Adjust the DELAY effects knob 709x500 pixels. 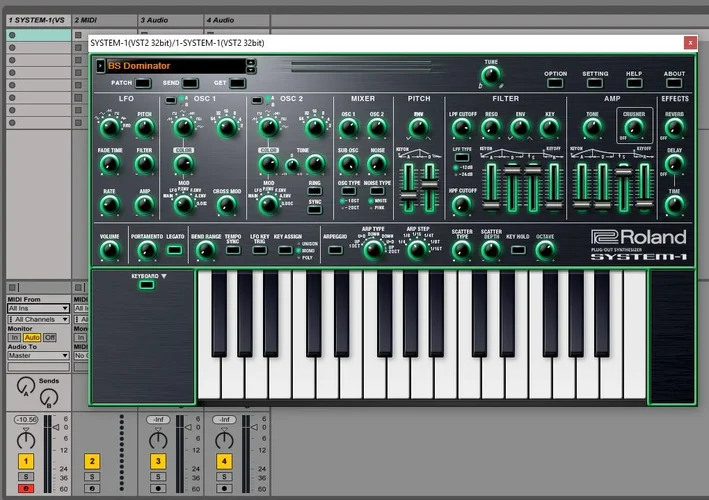click(x=674, y=164)
